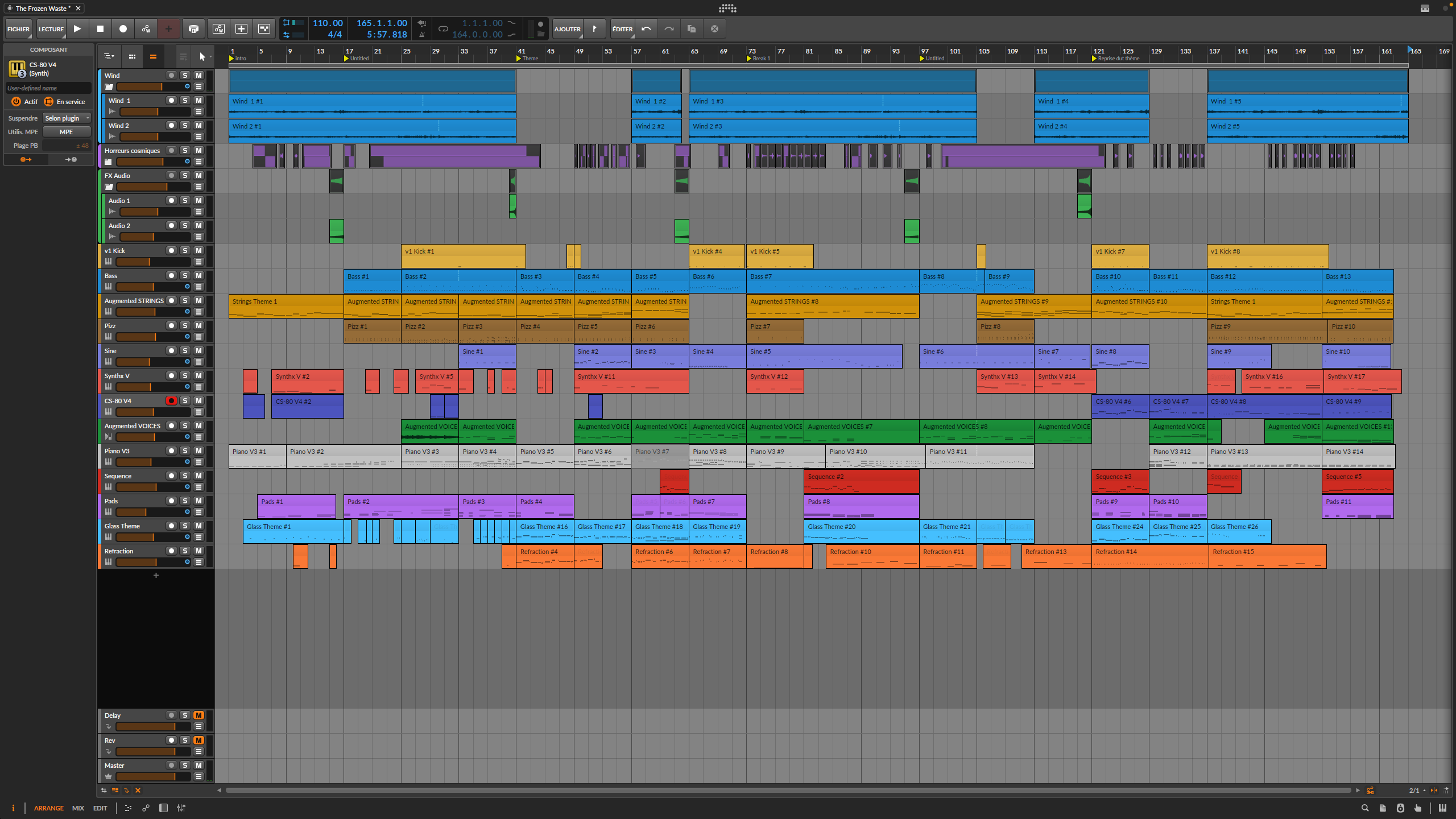Disarm record on CS-80 V4 track
The height and width of the screenshot is (819, 1456).
171,401
